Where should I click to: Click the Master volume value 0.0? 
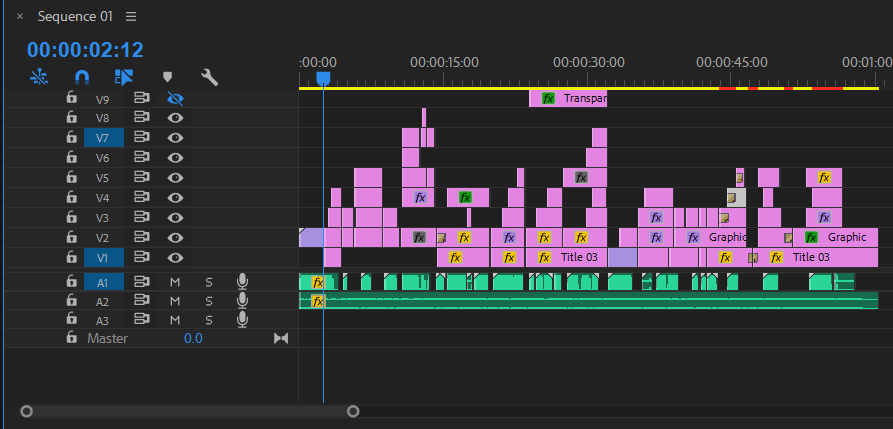193,339
